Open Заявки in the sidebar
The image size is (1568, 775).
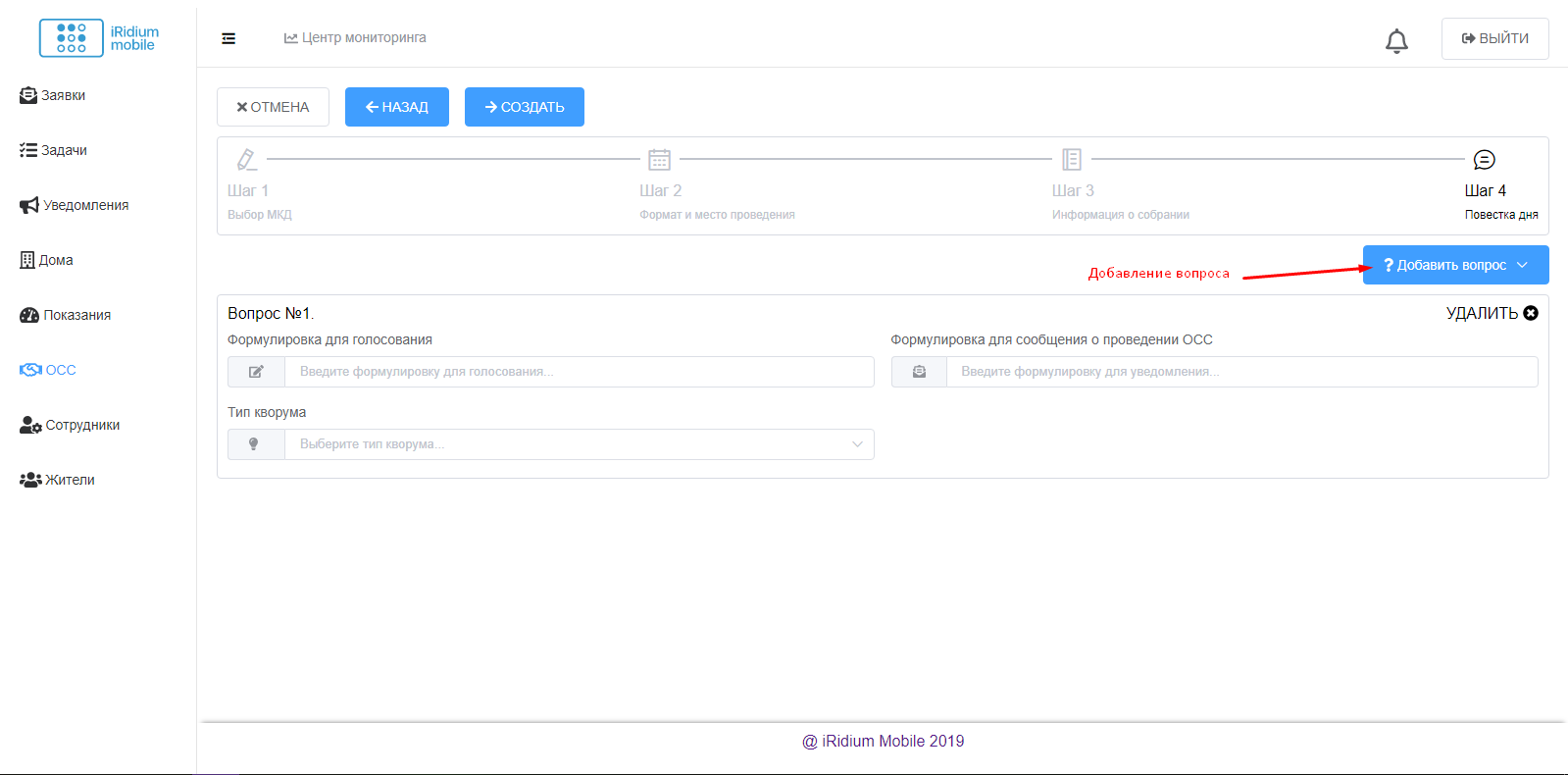coord(53,95)
